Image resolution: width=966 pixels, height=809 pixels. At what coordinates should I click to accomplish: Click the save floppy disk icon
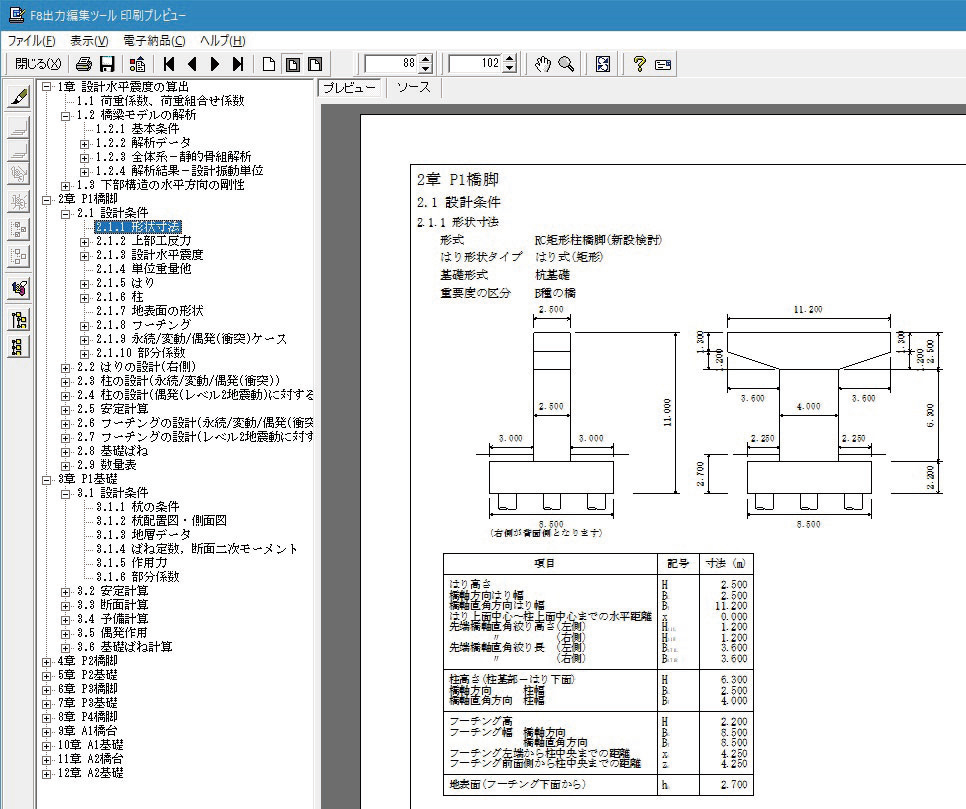pyautogui.click(x=107, y=64)
